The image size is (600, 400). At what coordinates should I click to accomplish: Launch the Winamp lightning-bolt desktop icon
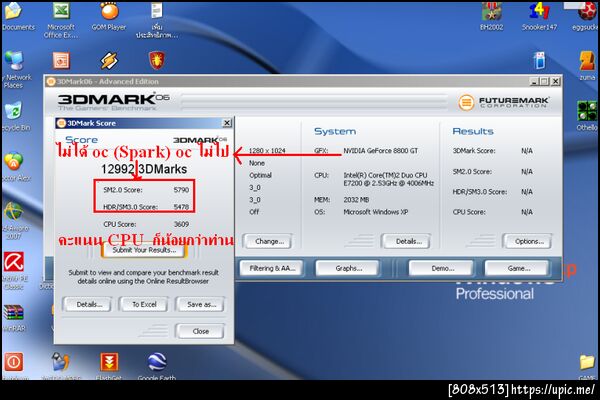tap(109, 60)
